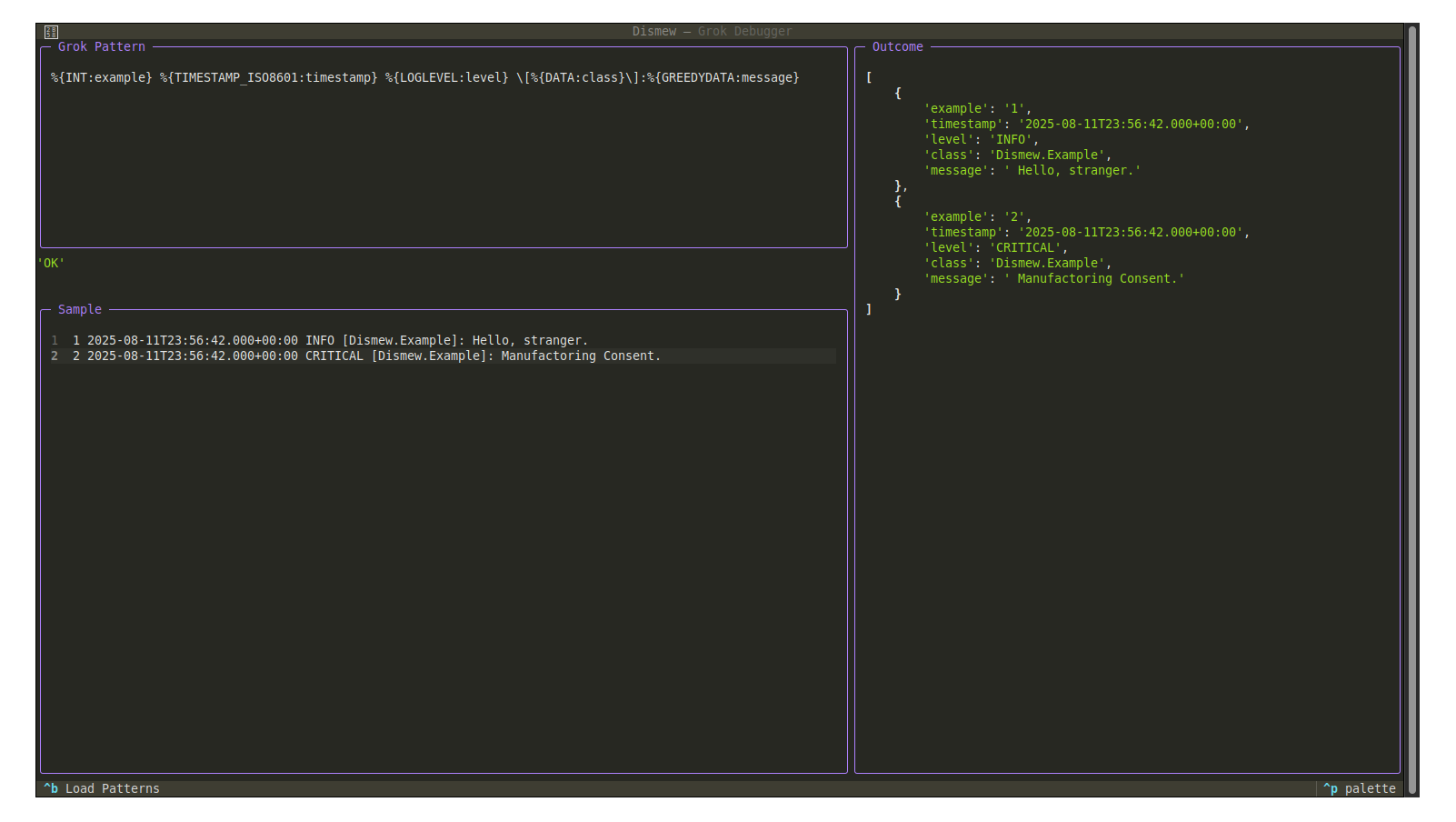Click line number 2 in the Sample gutter
1456x822 pixels.
click(55, 356)
